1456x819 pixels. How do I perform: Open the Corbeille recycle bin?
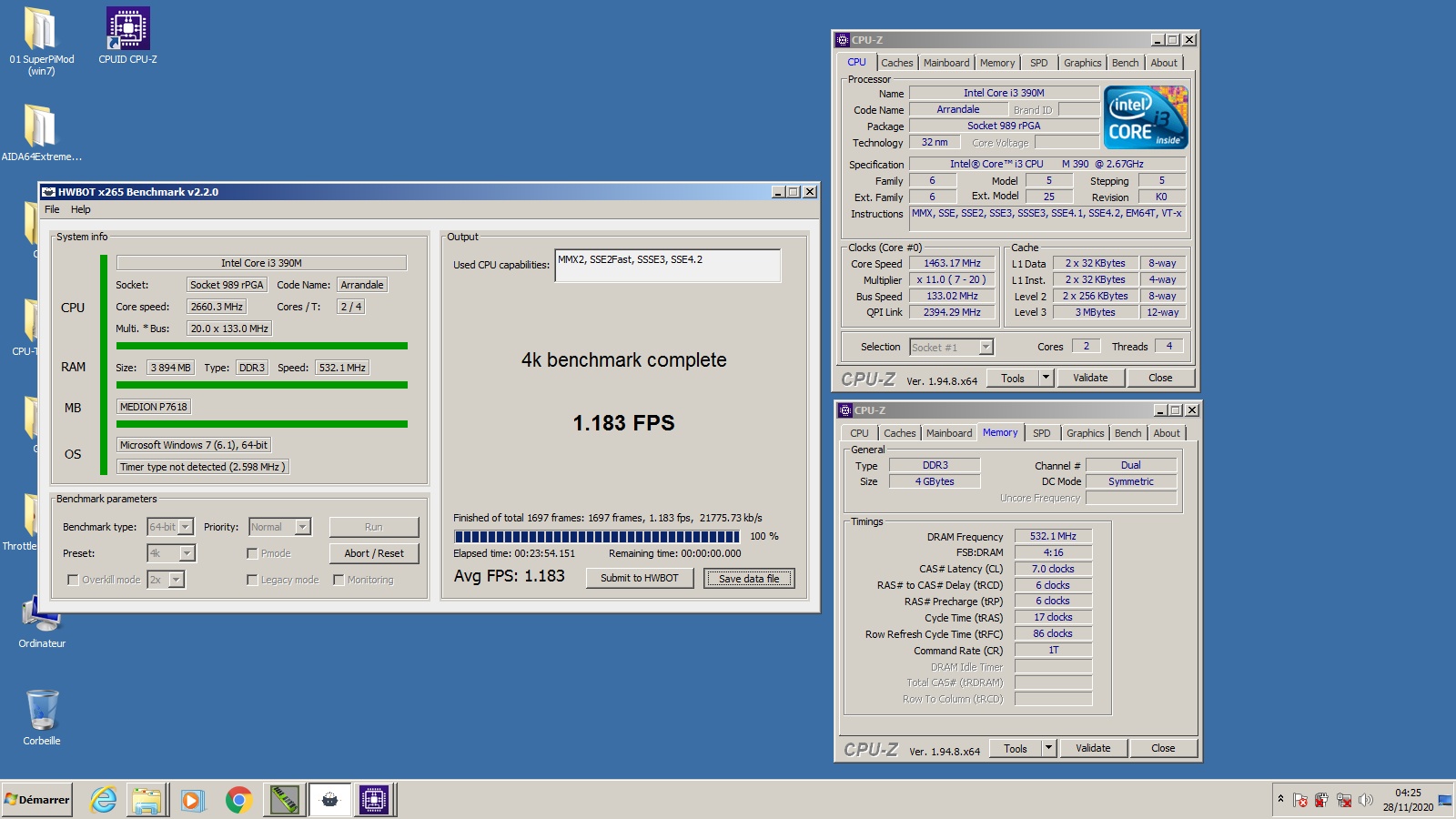pyautogui.click(x=42, y=718)
